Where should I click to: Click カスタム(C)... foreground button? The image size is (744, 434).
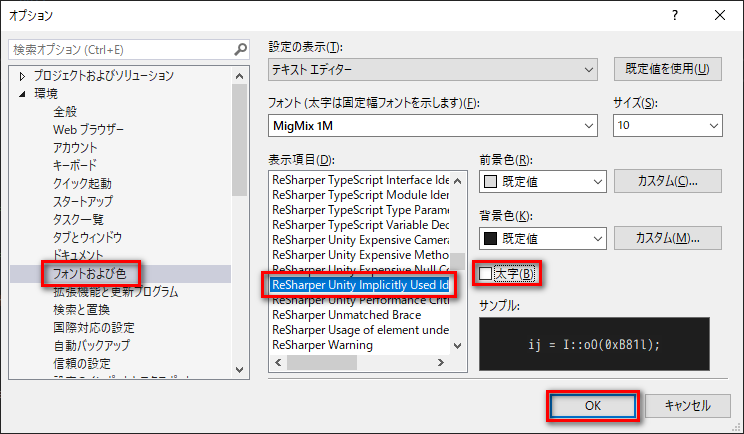[668, 181]
